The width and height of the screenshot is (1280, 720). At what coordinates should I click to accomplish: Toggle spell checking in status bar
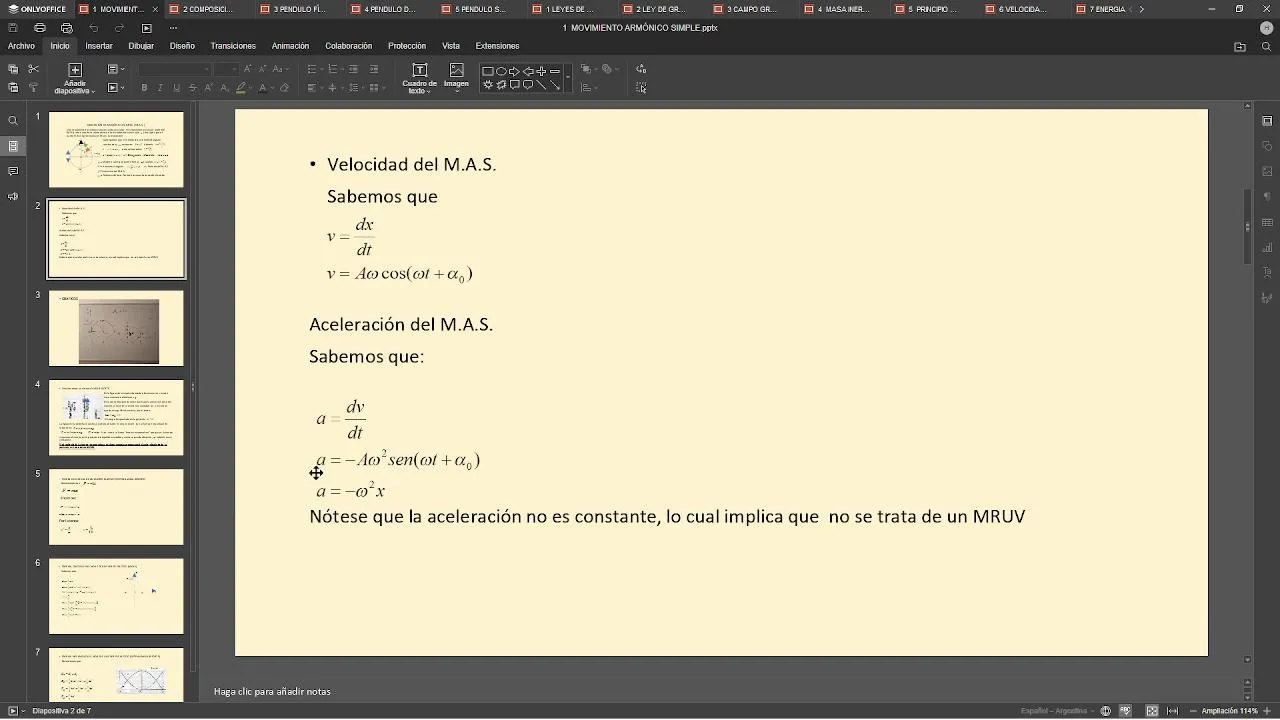click(1124, 711)
